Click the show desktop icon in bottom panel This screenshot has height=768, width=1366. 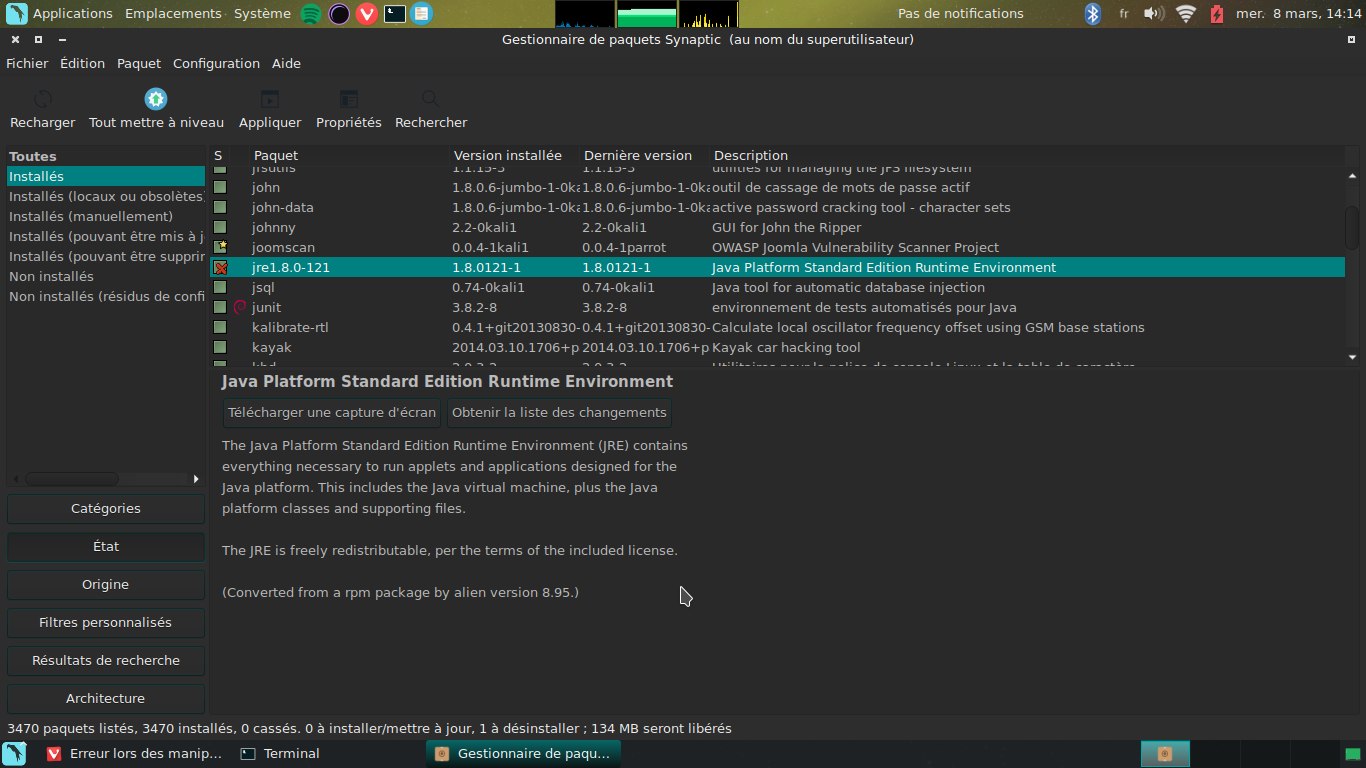tap(15, 754)
